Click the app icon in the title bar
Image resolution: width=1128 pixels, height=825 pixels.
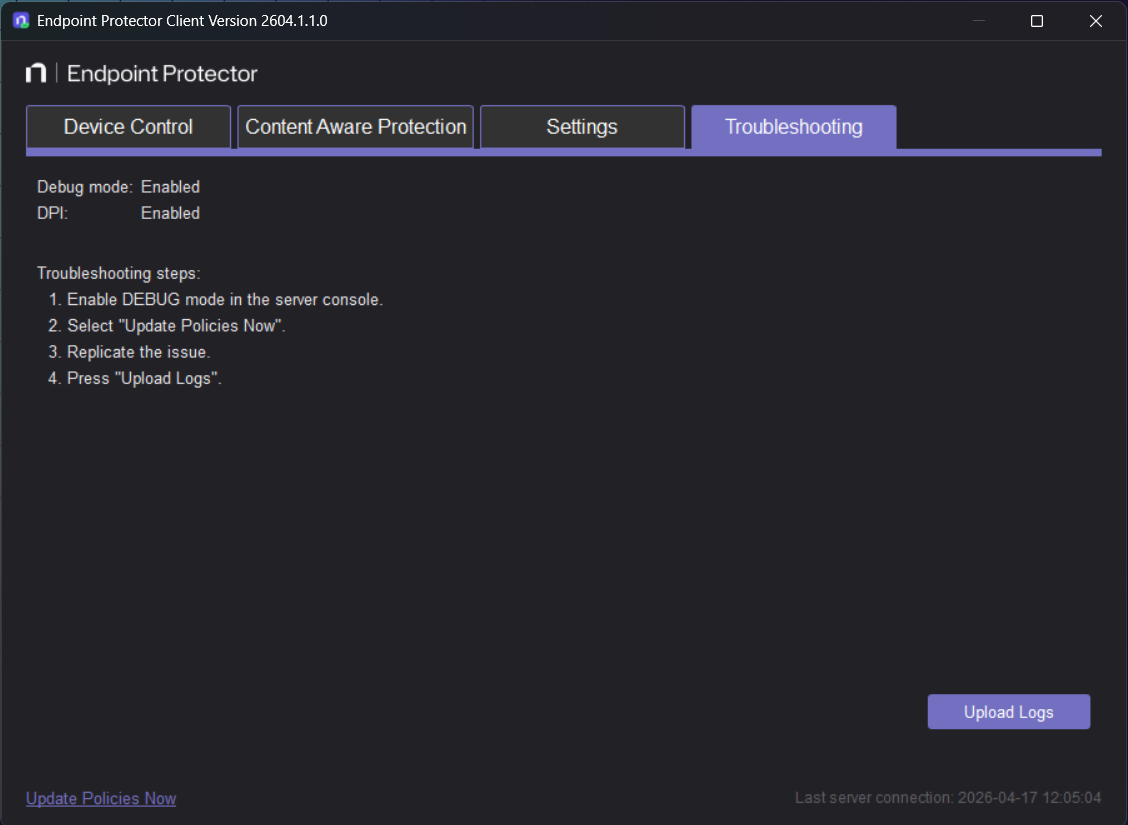(20, 20)
